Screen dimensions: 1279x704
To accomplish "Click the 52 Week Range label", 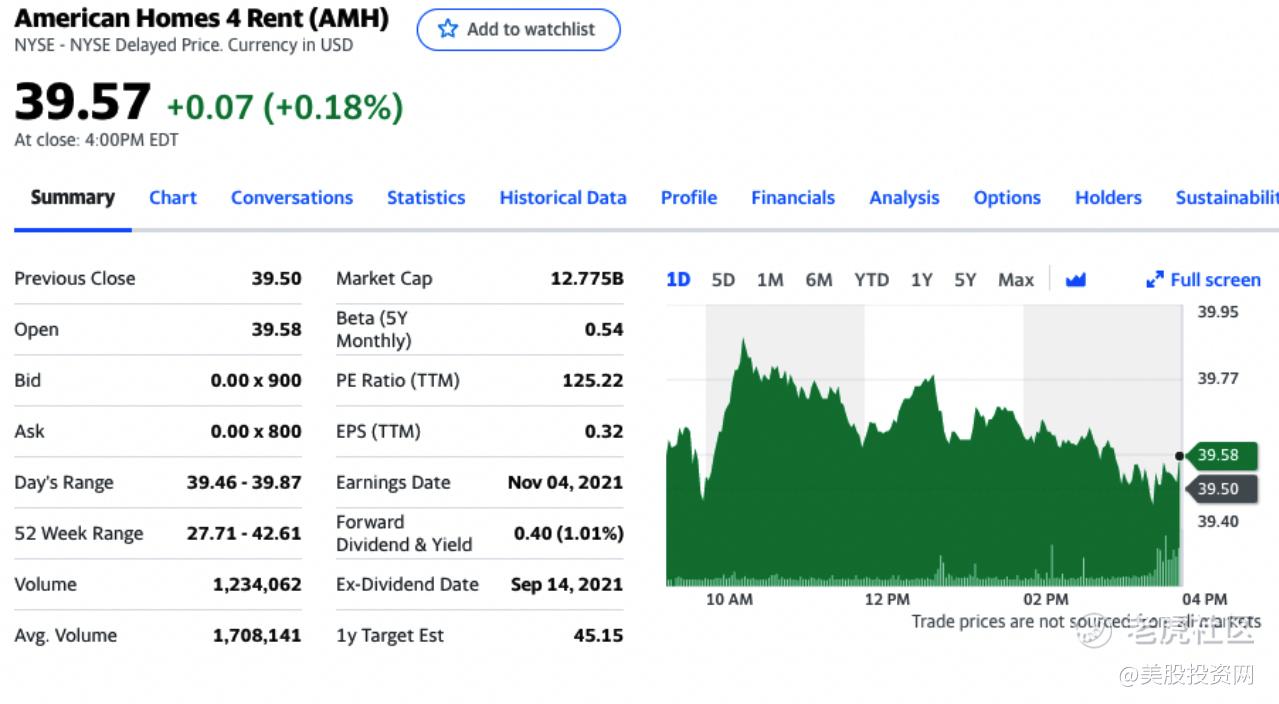I will 79,534.
